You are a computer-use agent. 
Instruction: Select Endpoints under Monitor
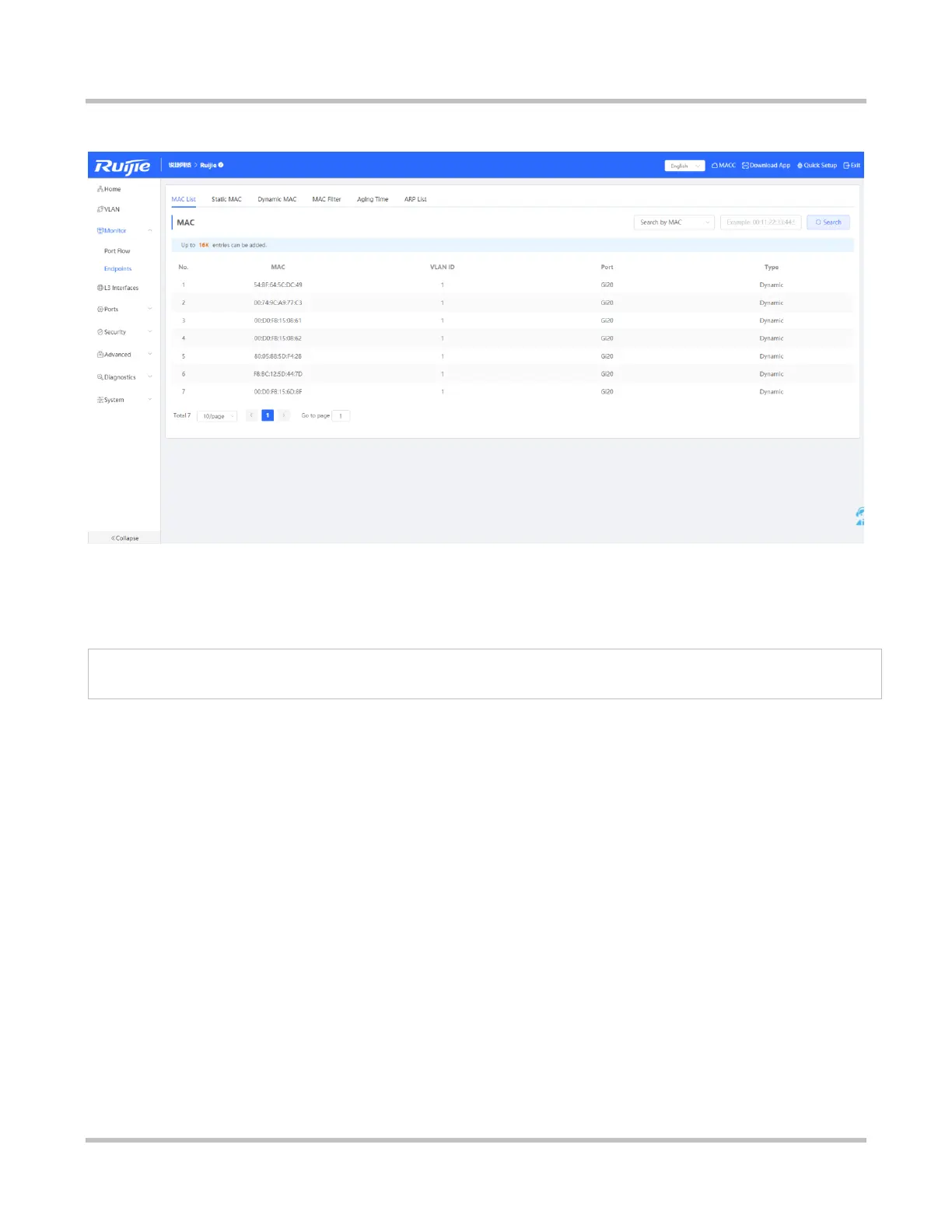pos(118,269)
